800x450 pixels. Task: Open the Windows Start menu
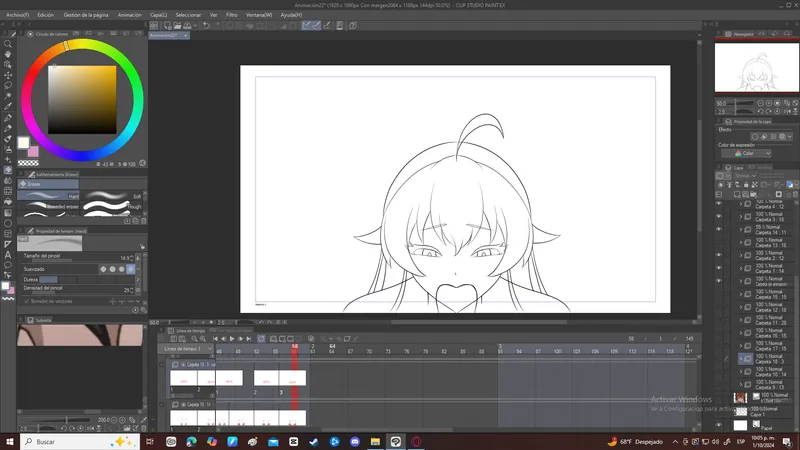[x=10, y=441]
